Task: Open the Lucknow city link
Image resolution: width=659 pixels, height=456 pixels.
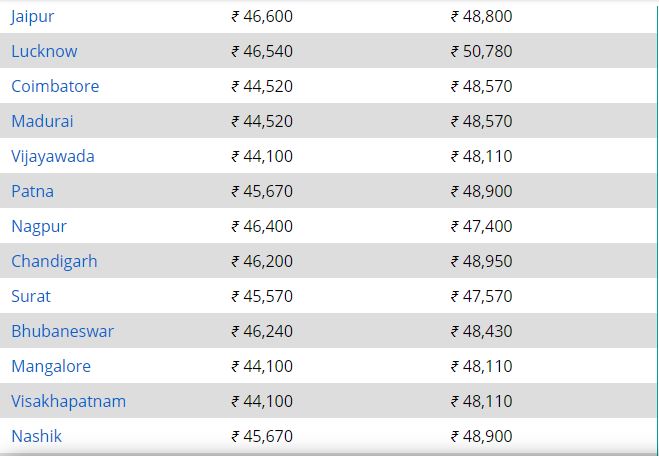Action: [x=44, y=51]
